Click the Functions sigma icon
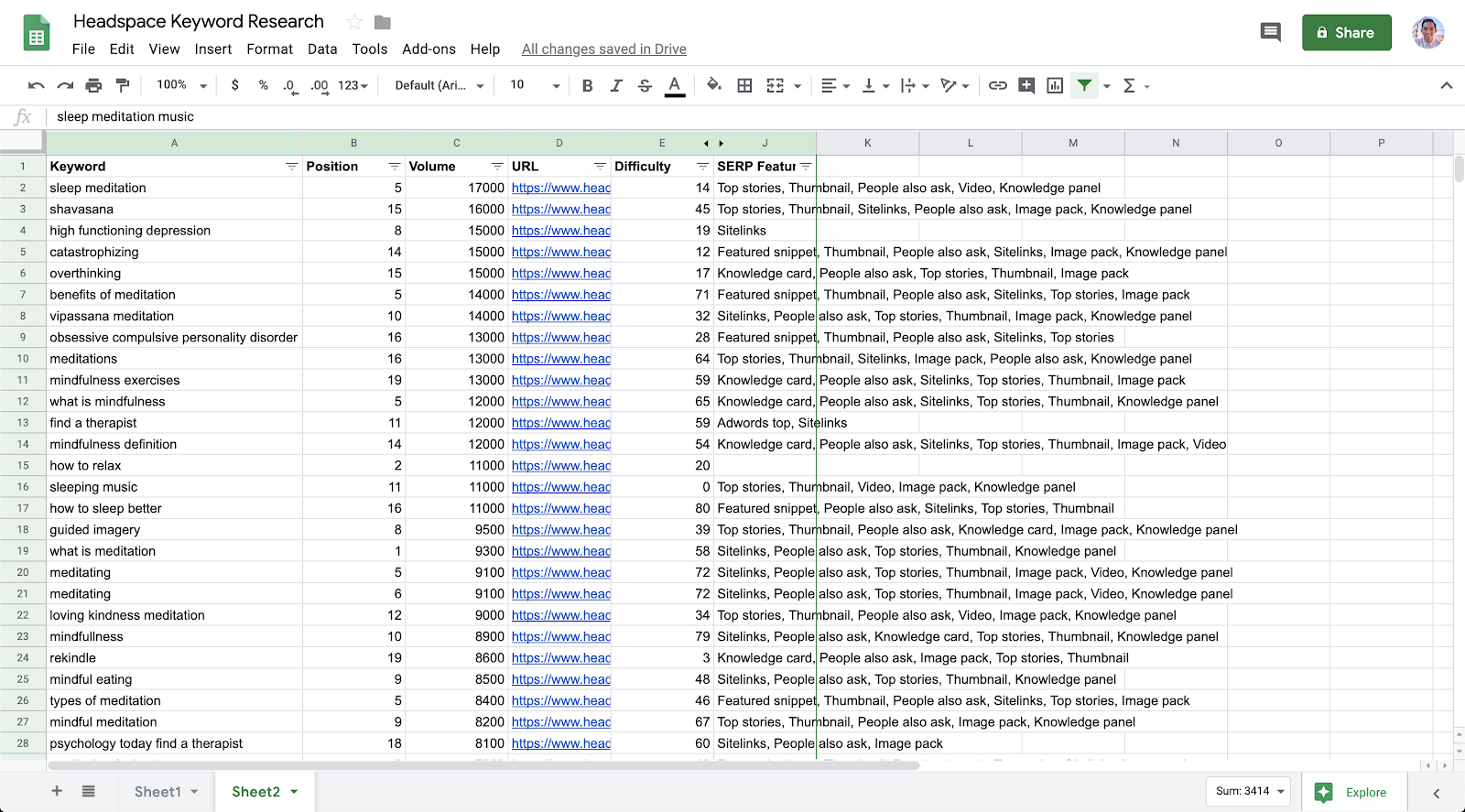The image size is (1465, 812). click(1129, 85)
